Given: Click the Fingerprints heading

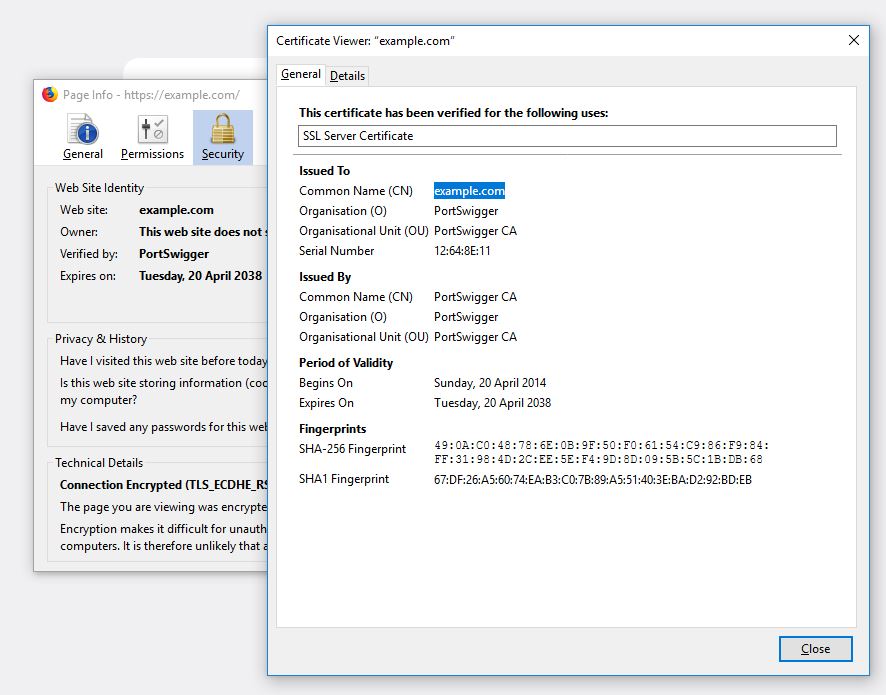Looking at the screenshot, I should (332, 429).
